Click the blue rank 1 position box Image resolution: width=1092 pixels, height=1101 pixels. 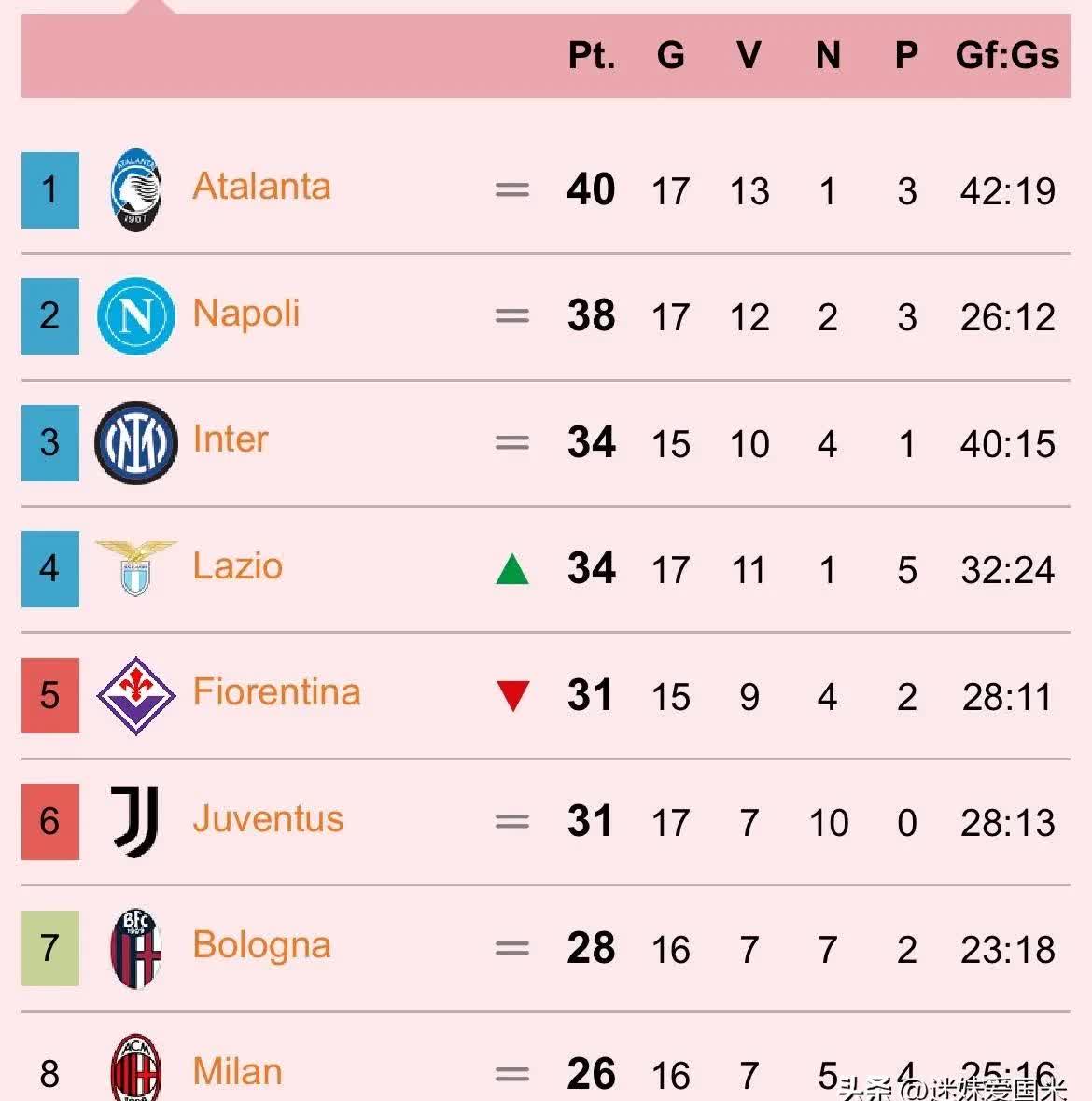[50, 190]
